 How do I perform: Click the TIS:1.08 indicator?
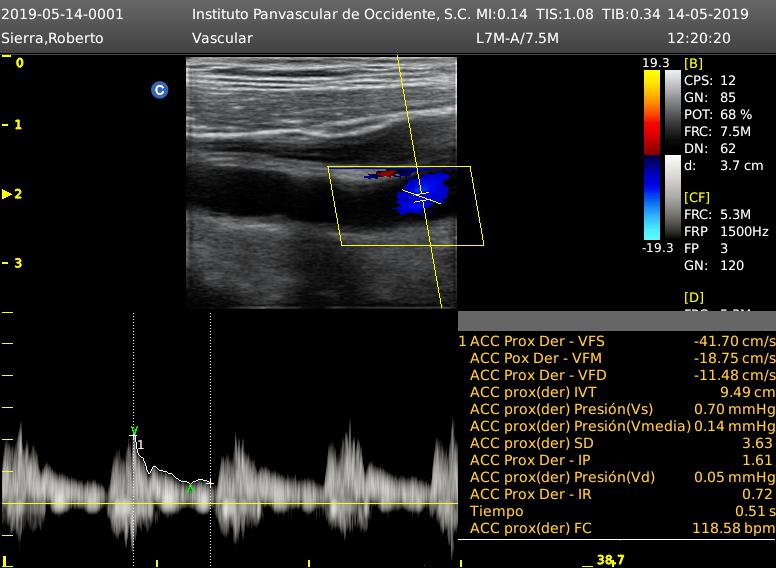pyautogui.click(x=565, y=14)
